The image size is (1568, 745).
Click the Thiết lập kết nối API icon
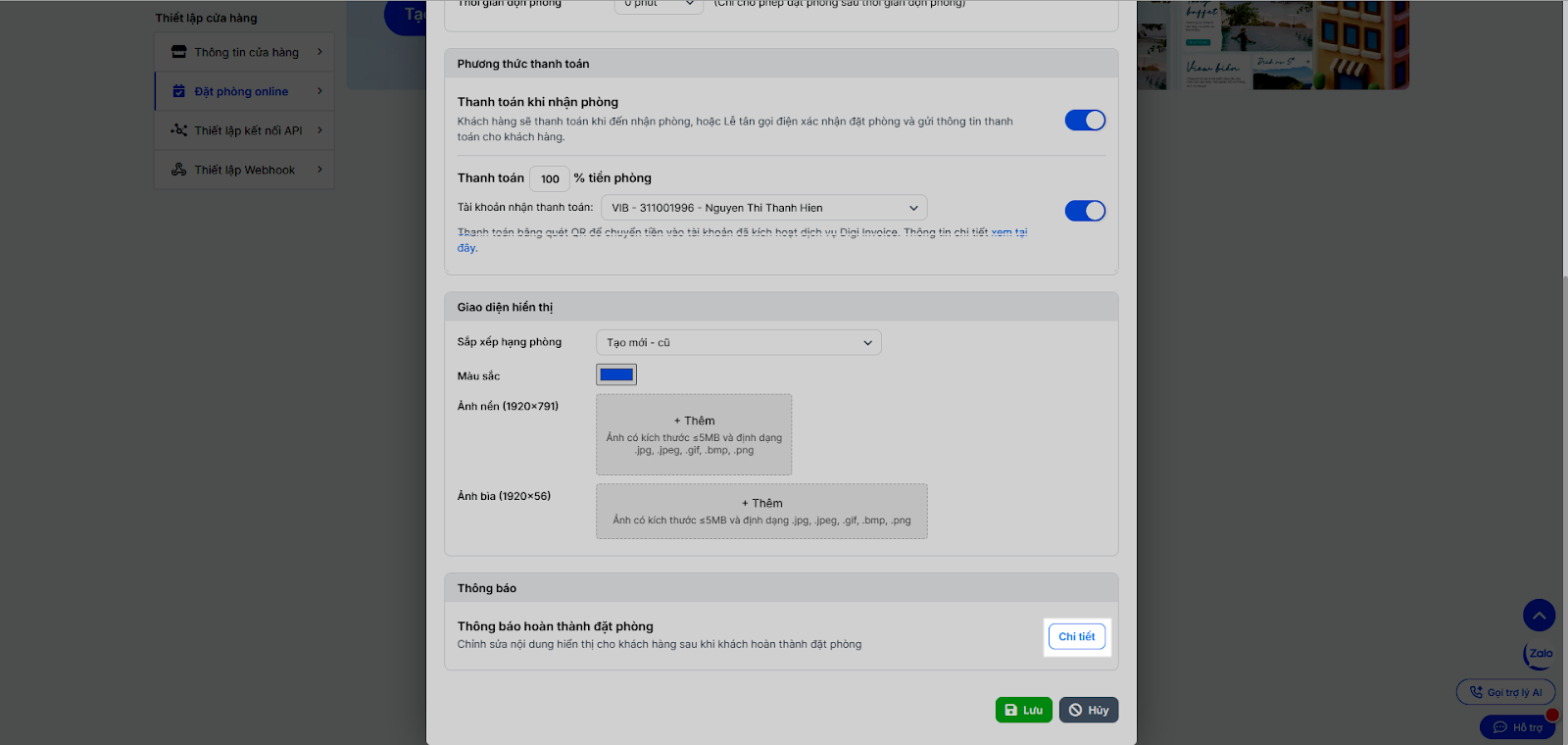178,130
